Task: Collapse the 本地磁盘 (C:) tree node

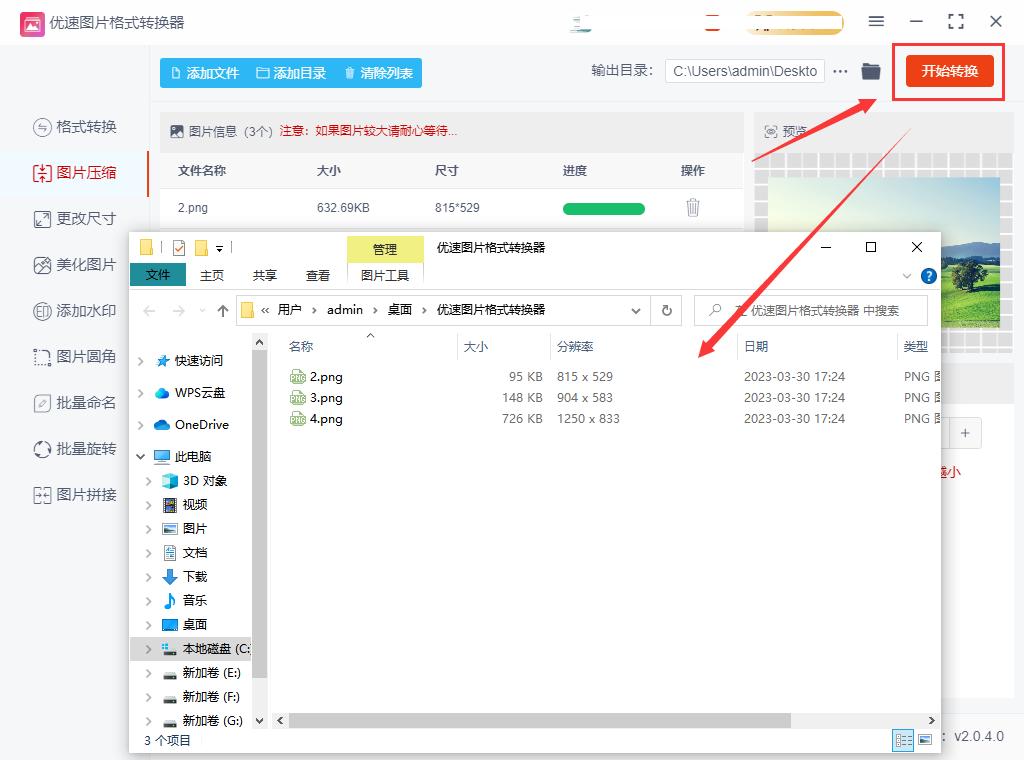Action: (148, 648)
